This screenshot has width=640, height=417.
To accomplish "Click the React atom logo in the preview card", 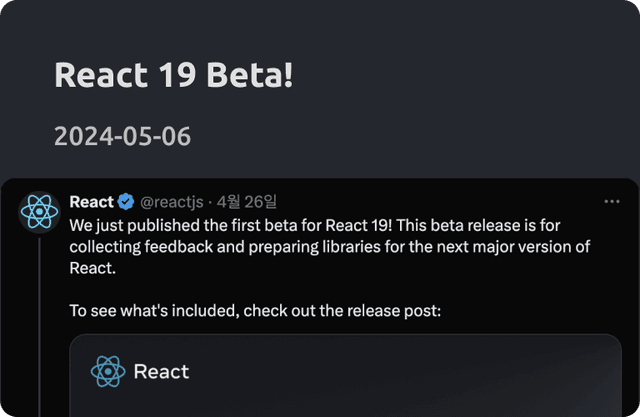I will click(108, 371).
